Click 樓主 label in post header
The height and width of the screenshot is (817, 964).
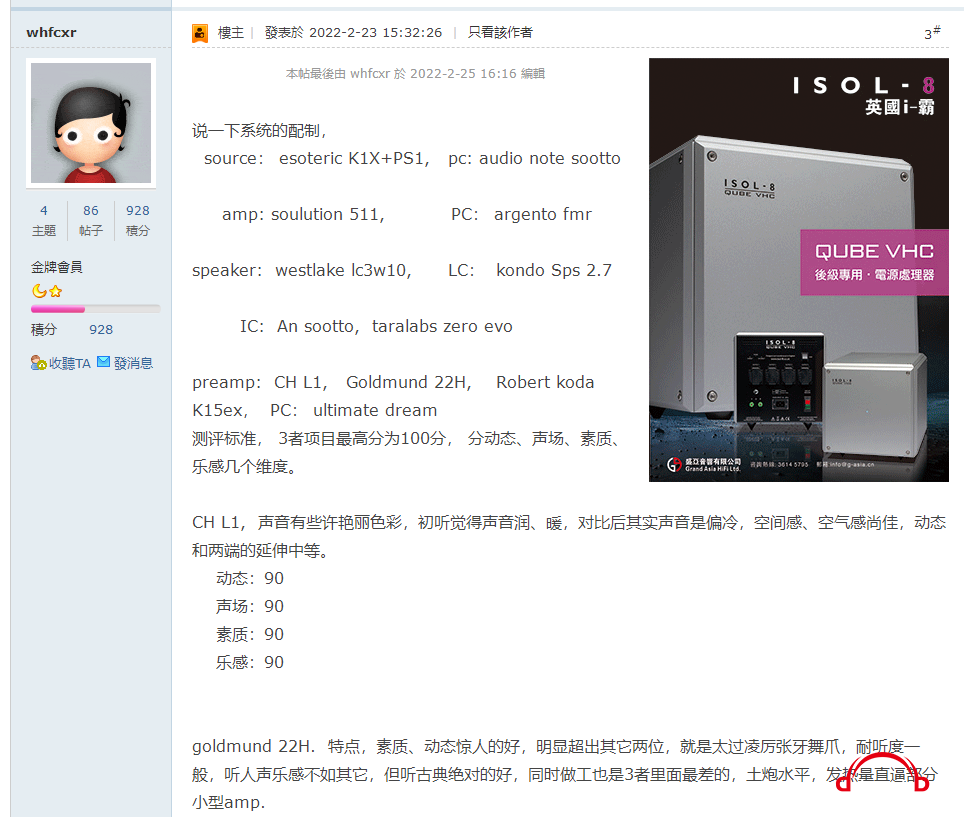pos(231,33)
